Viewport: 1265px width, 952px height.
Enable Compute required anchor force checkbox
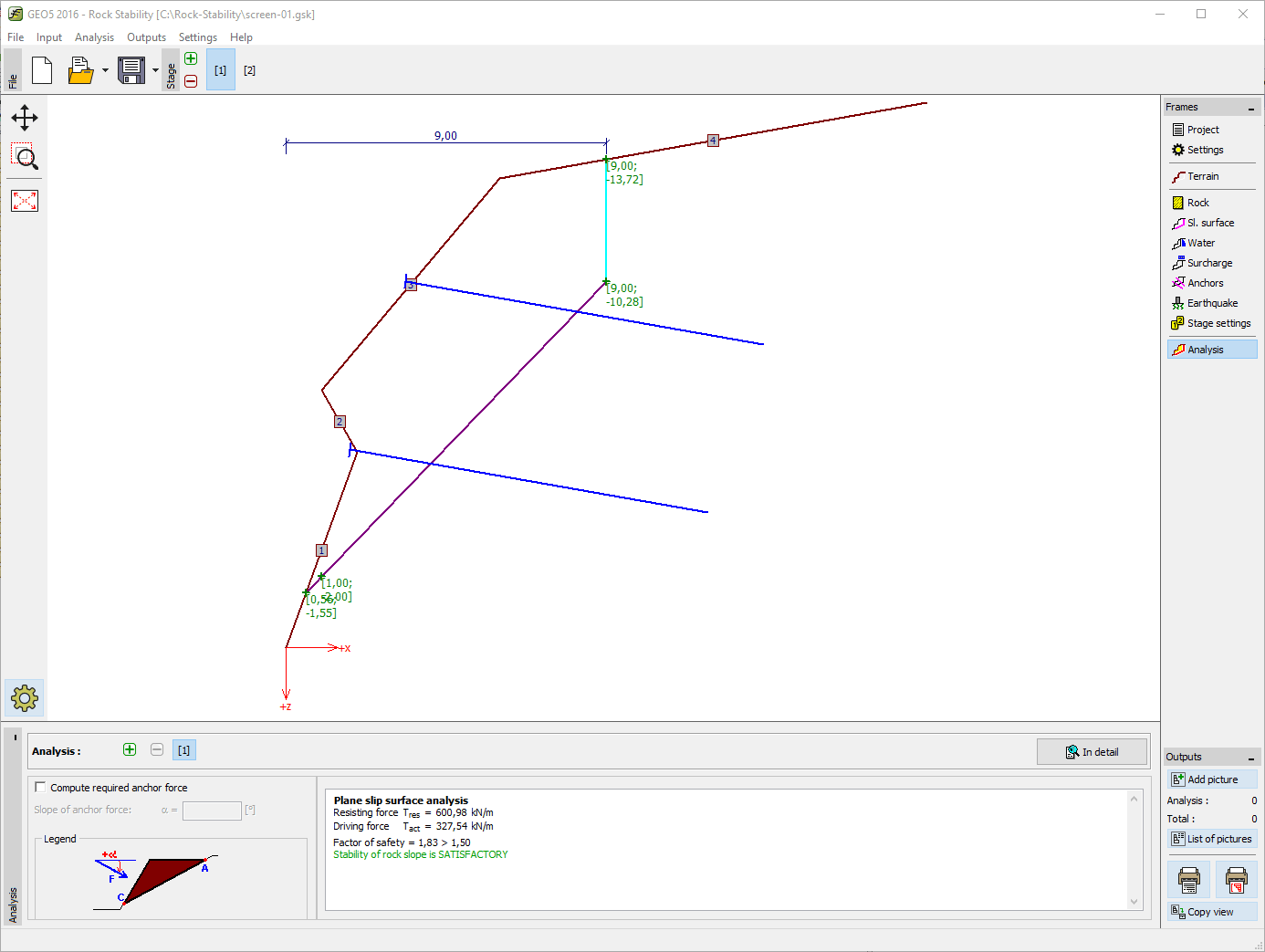coord(40,787)
